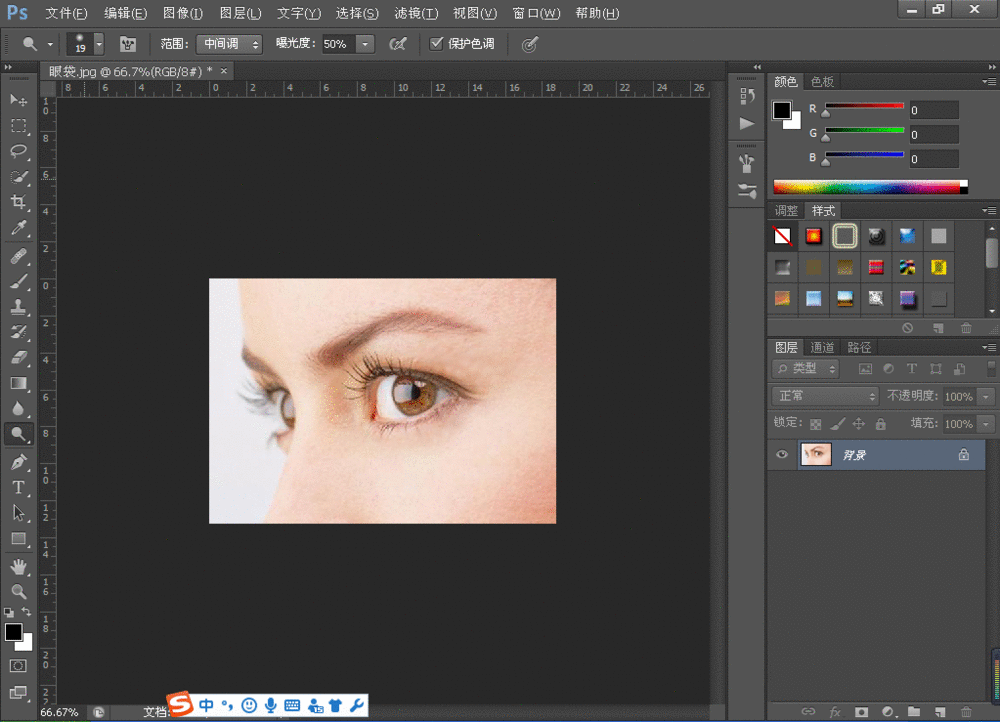Select the Horizontal Type tool
This screenshot has width=1000, height=722.
click(x=18, y=487)
